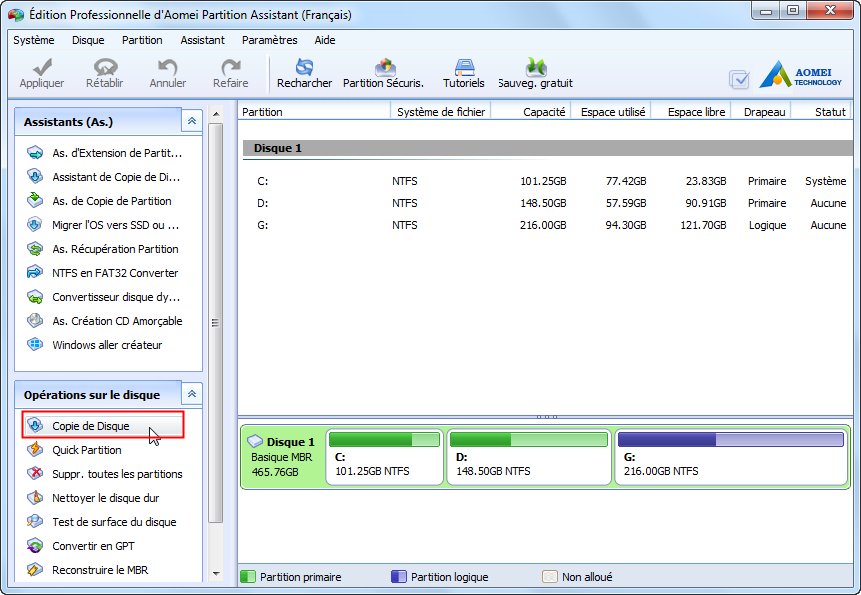The width and height of the screenshot is (861, 595).
Task: Open the Système menu
Action: coord(34,40)
